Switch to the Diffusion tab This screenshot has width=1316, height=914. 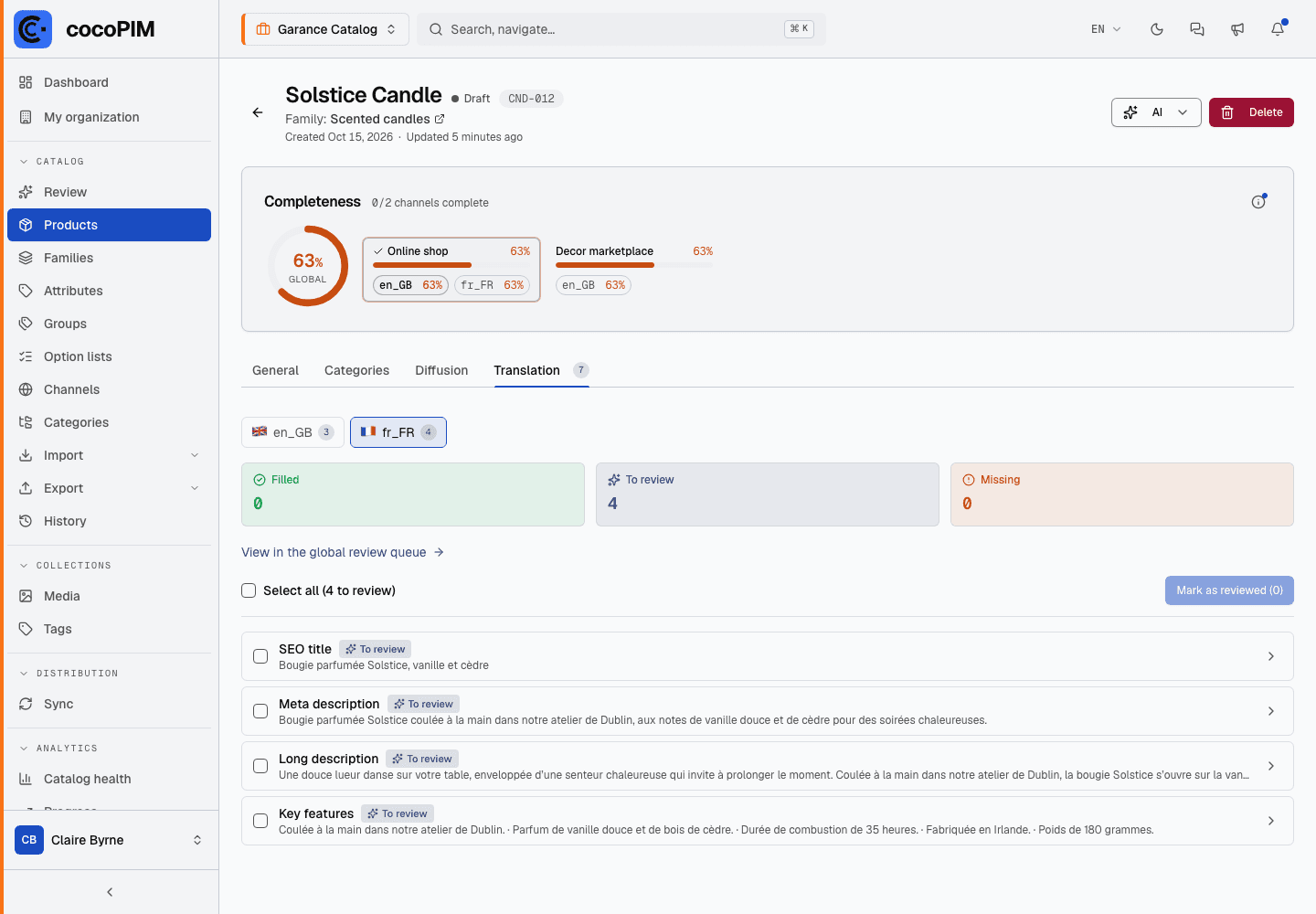click(x=441, y=370)
